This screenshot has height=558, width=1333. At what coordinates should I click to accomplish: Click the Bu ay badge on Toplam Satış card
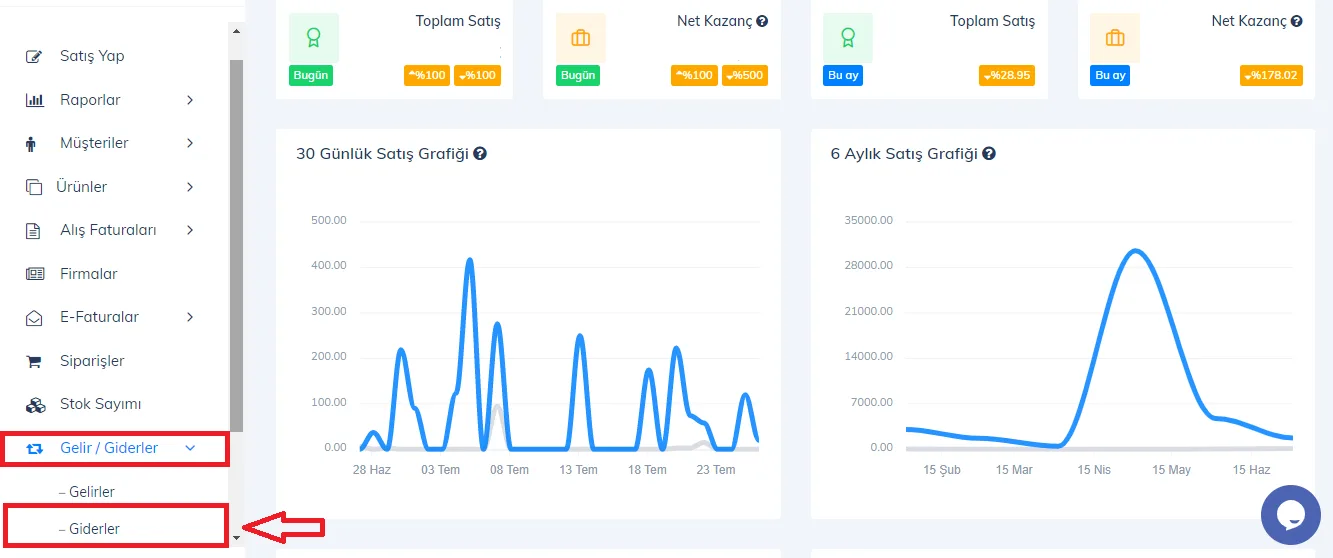click(x=842, y=75)
